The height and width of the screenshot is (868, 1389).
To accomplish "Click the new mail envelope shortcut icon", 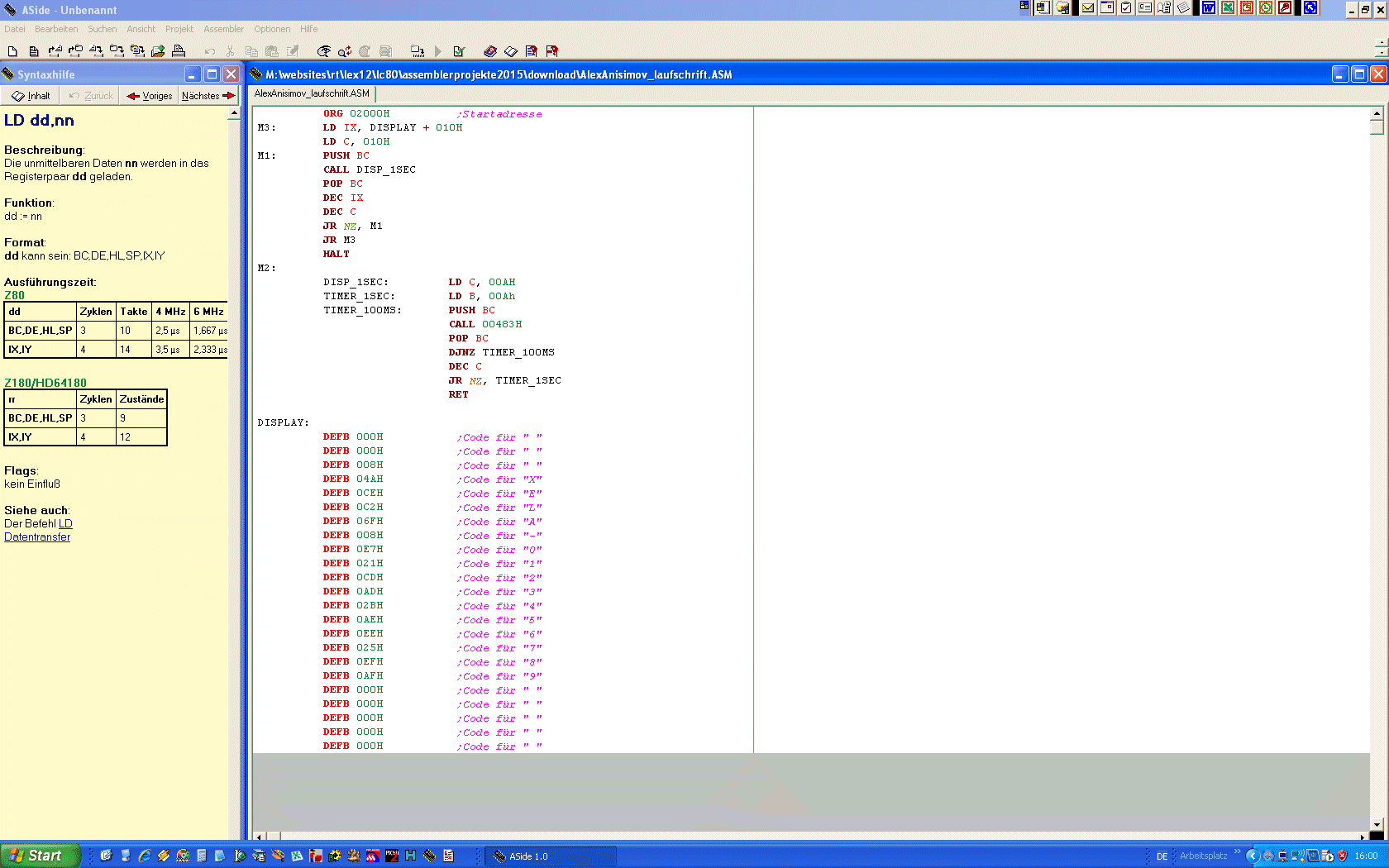I will click(1088, 8).
